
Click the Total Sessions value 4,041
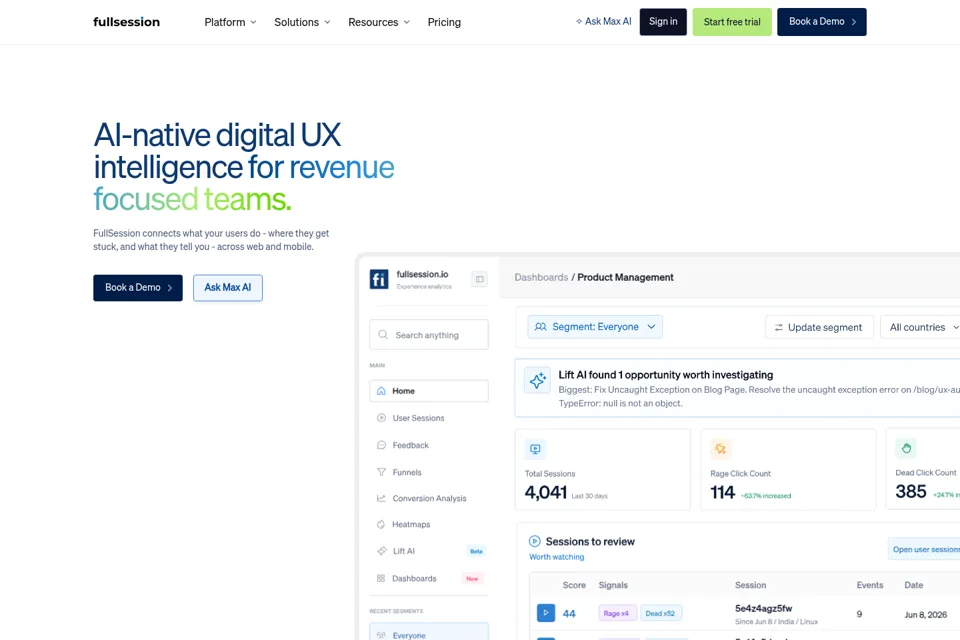pyautogui.click(x=546, y=492)
